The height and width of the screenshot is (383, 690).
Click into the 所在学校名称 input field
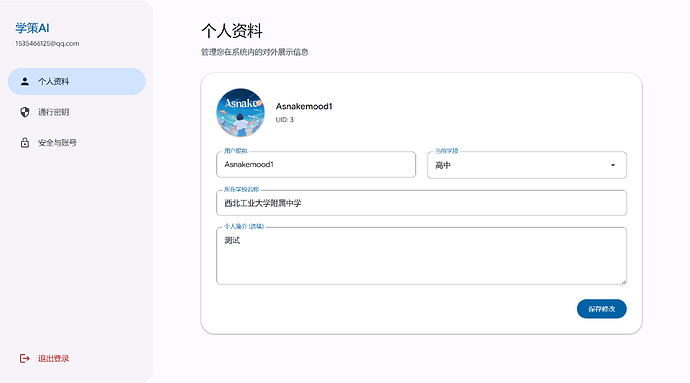(422, 203)
